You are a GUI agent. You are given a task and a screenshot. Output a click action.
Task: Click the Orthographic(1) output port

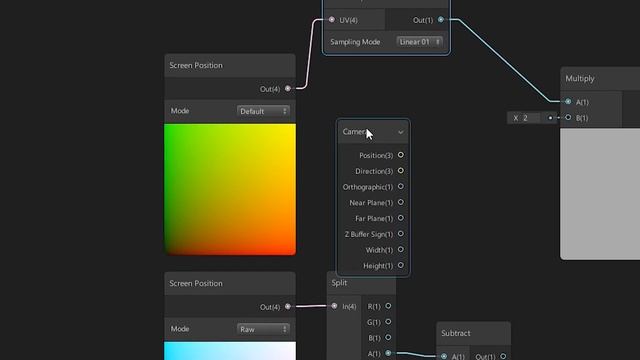(401, 186)
